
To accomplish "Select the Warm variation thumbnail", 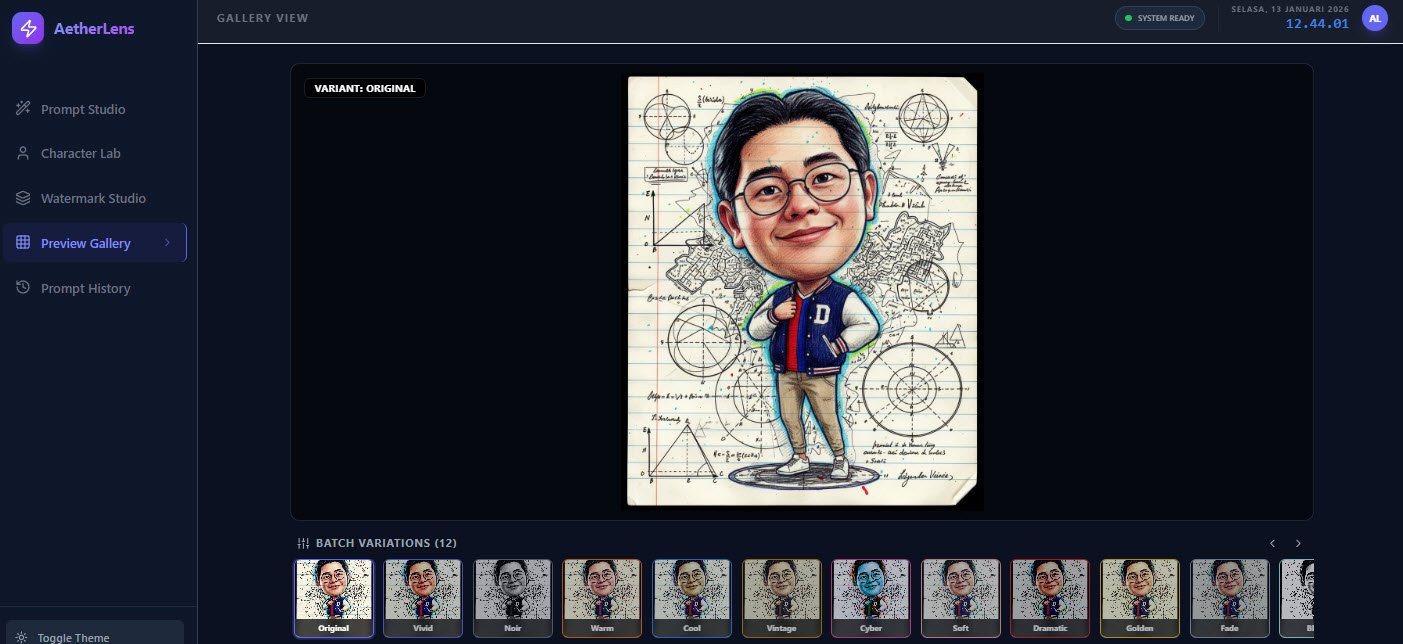I will 602,598.
